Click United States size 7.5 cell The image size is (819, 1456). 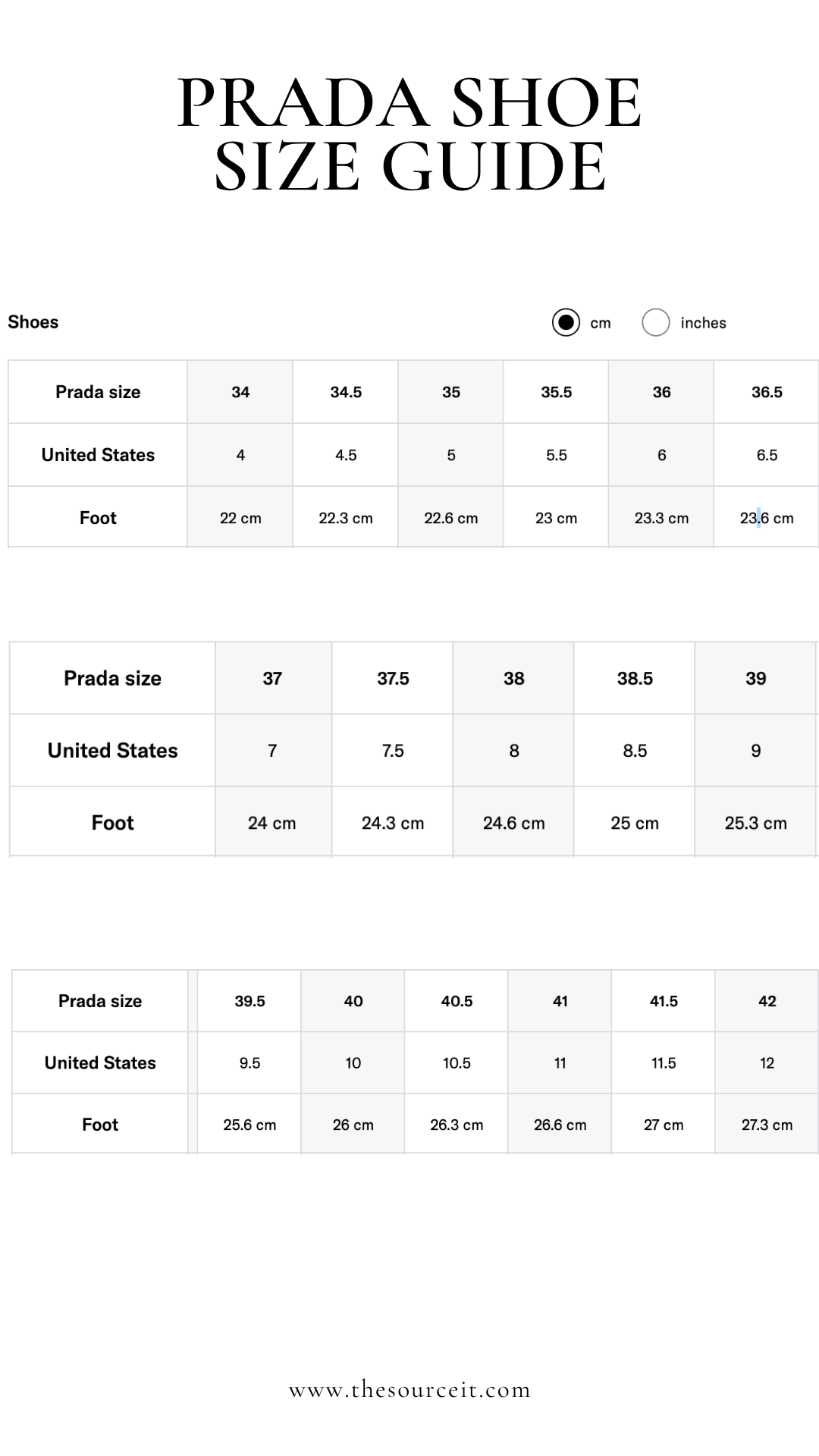pyautogui.click(x=393, y=751)
